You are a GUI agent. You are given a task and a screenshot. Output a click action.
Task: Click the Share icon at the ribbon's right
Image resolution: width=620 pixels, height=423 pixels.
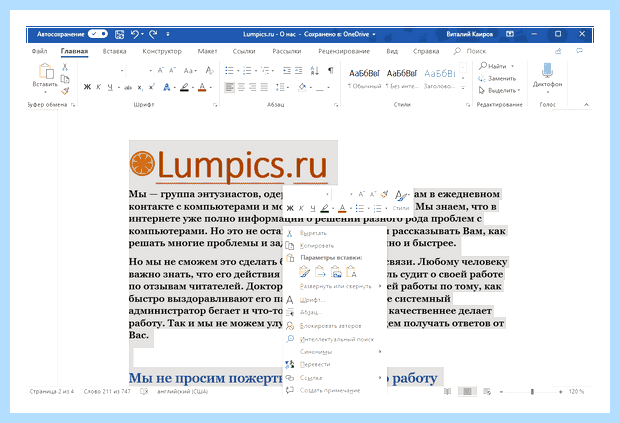pos(558,51)
